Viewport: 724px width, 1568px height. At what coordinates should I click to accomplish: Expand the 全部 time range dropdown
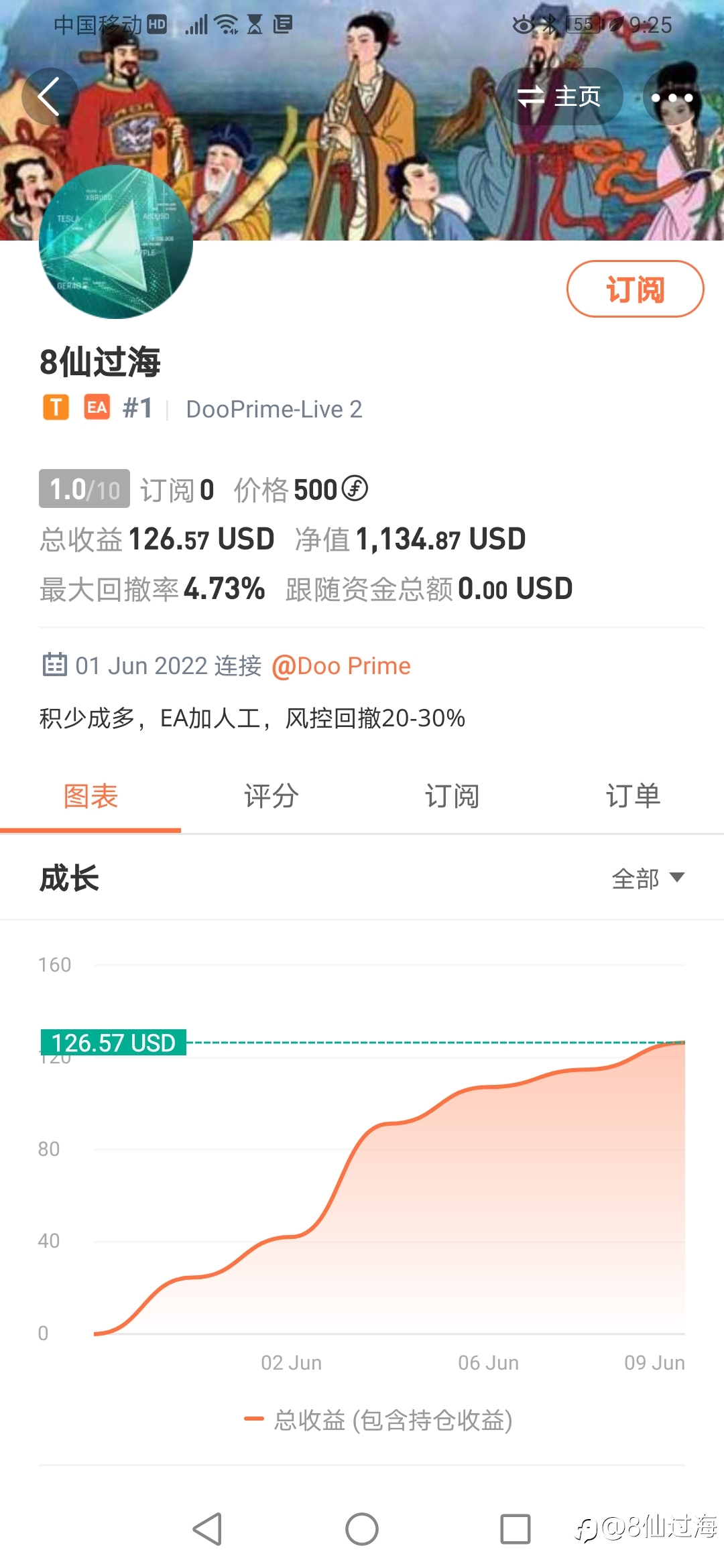tap(648, 878)
